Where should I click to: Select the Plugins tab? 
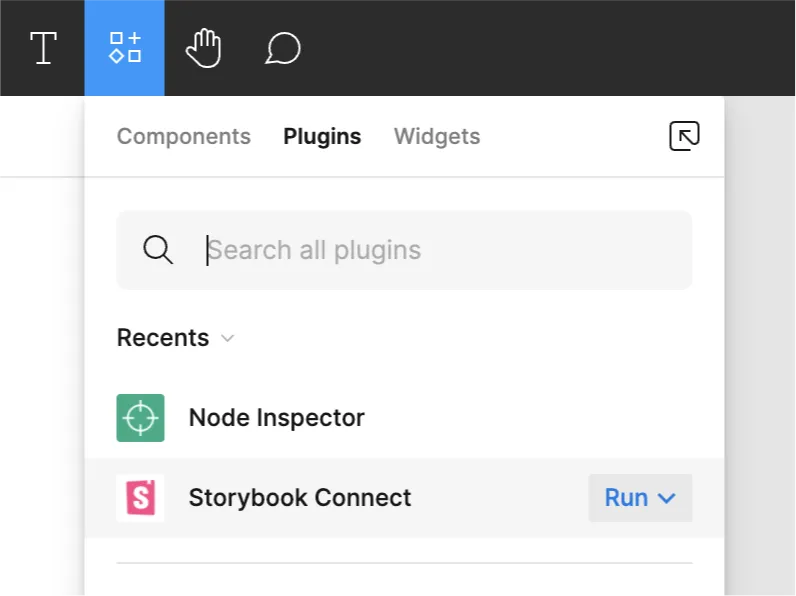pos(322,136)
